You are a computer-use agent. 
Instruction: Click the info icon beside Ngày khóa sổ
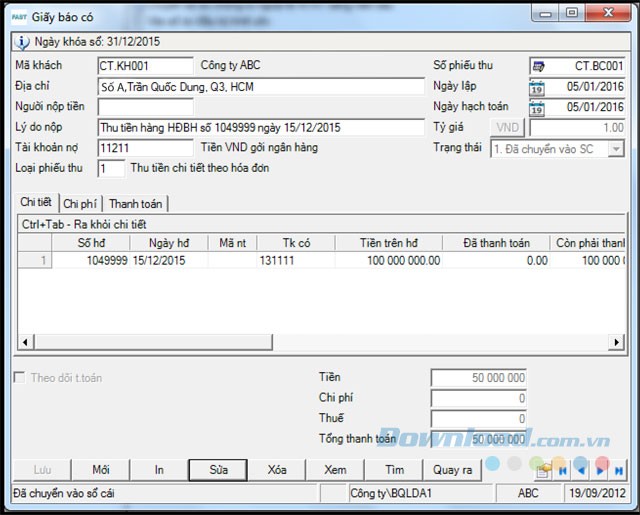tap(22, 42)
